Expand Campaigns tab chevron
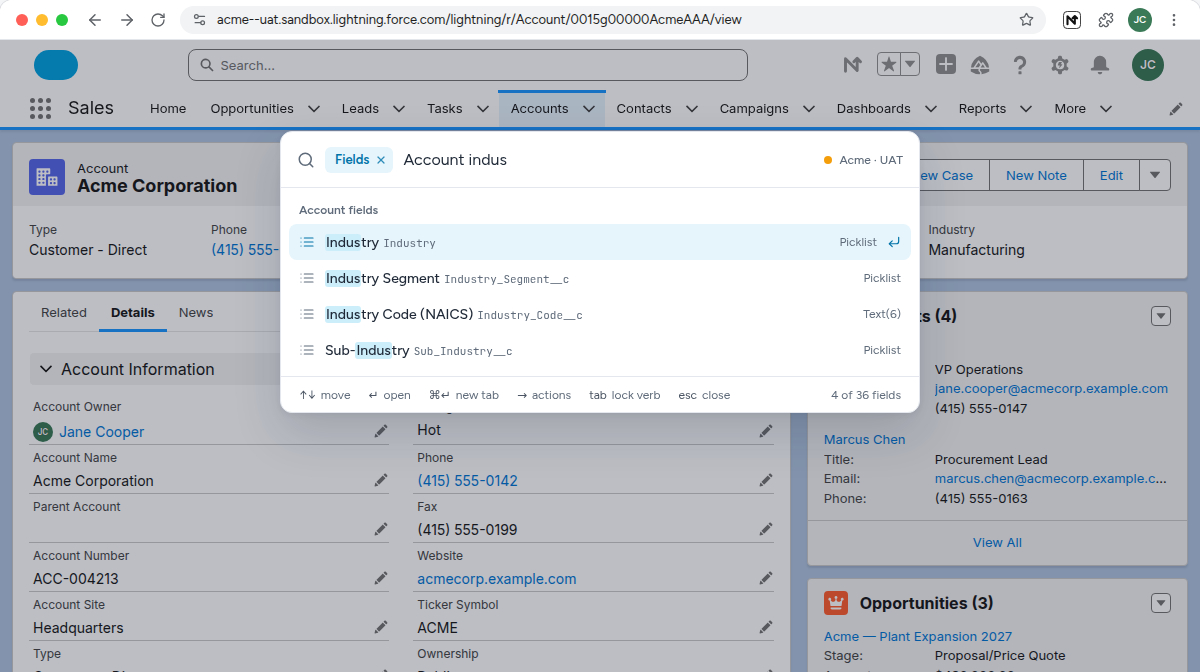The width and height of the screenshot is (1200, 672). (808, 108)
